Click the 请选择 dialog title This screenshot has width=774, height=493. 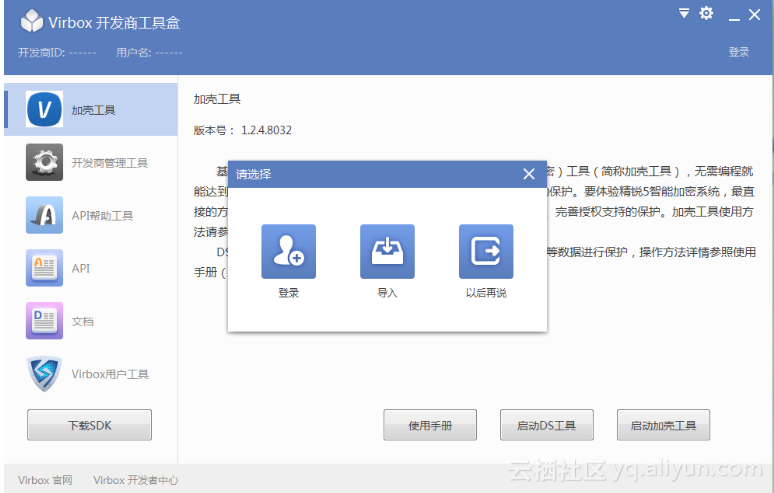coord(254,174)
